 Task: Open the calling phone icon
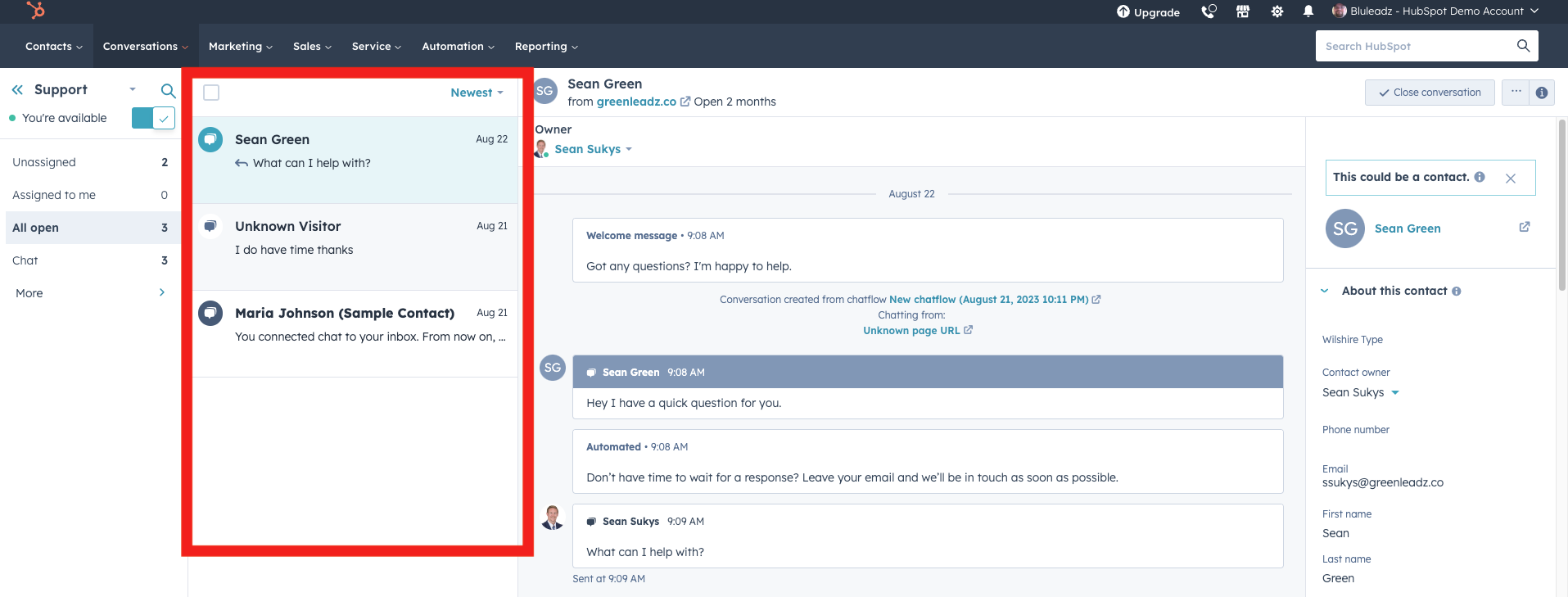coord(1209,11)
